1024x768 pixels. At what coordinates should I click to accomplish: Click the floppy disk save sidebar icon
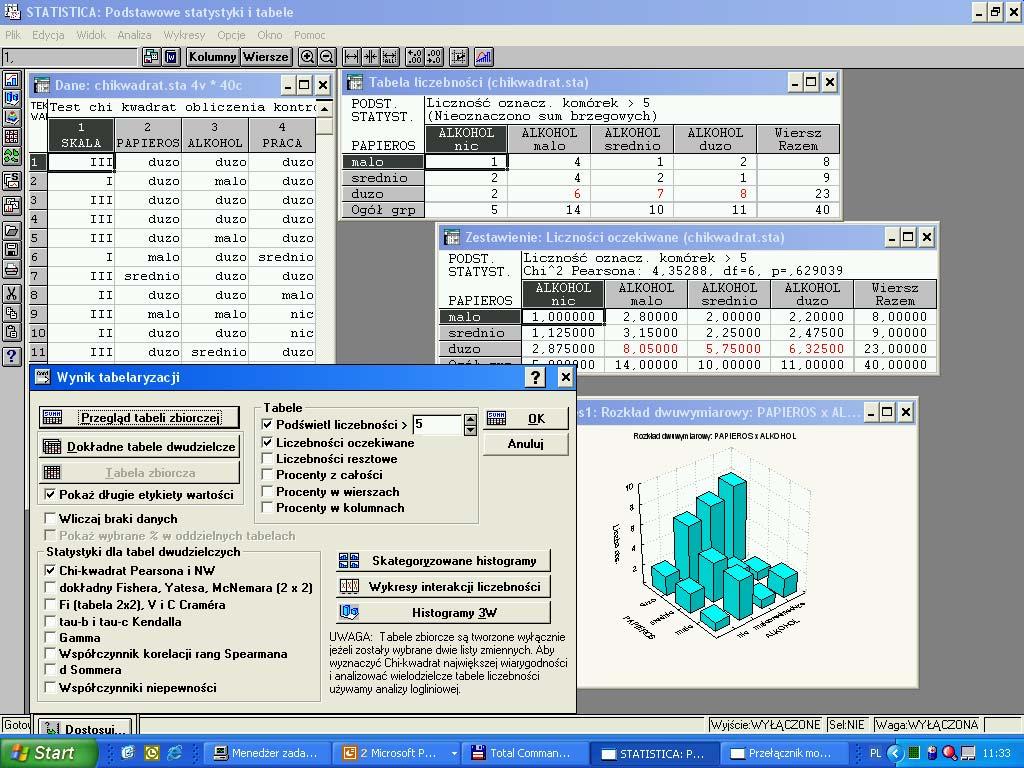pos(12,249)
